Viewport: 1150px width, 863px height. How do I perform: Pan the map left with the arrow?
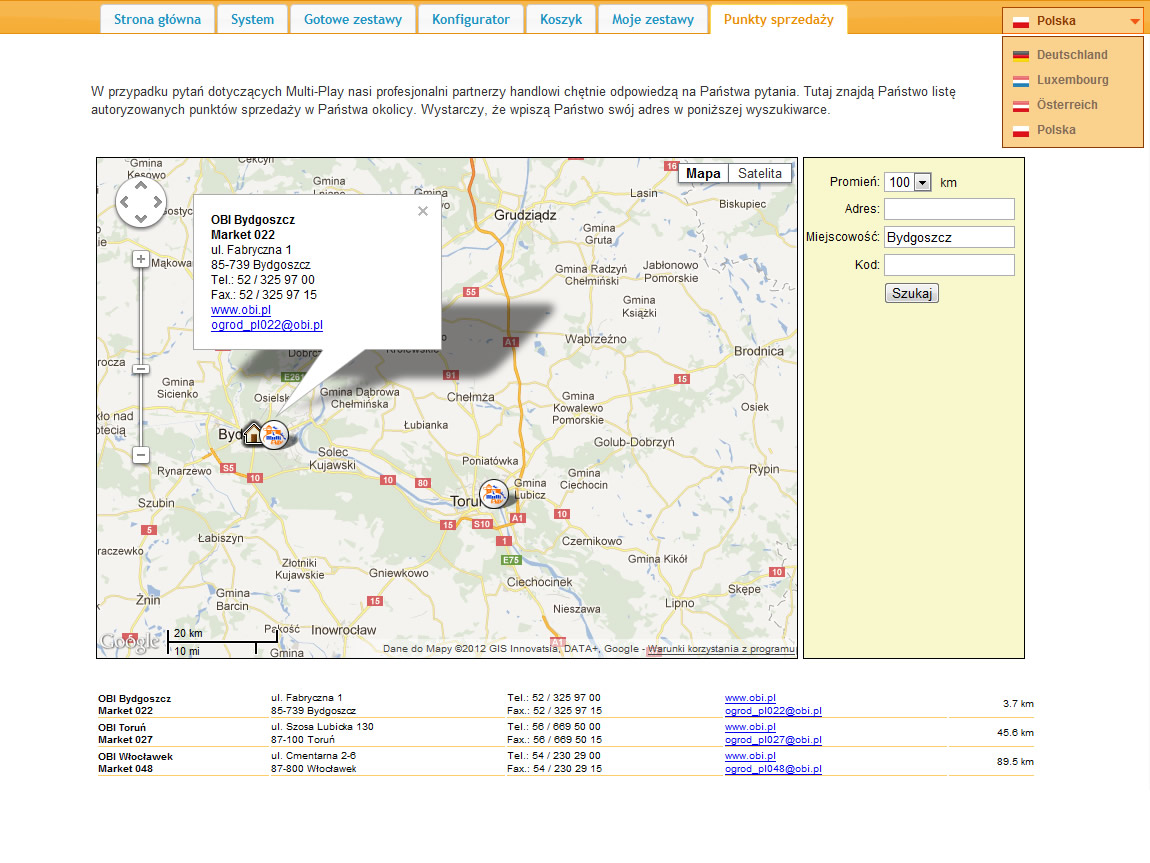click(x=125, y=202)
